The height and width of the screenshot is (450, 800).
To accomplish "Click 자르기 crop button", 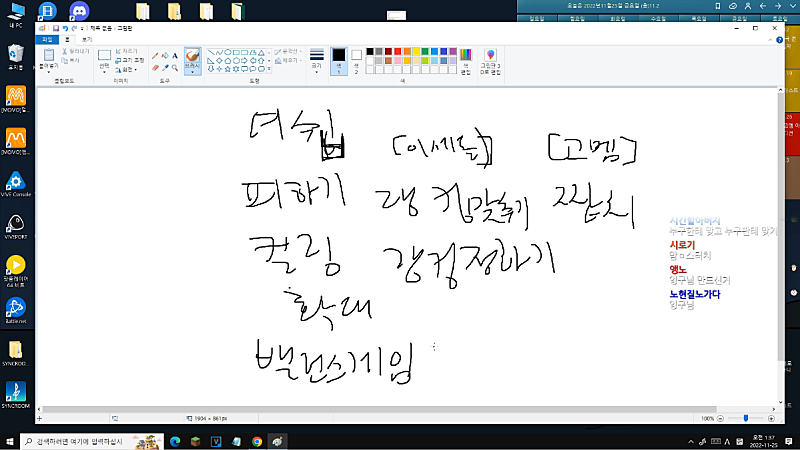I will (x=127, y=51).
